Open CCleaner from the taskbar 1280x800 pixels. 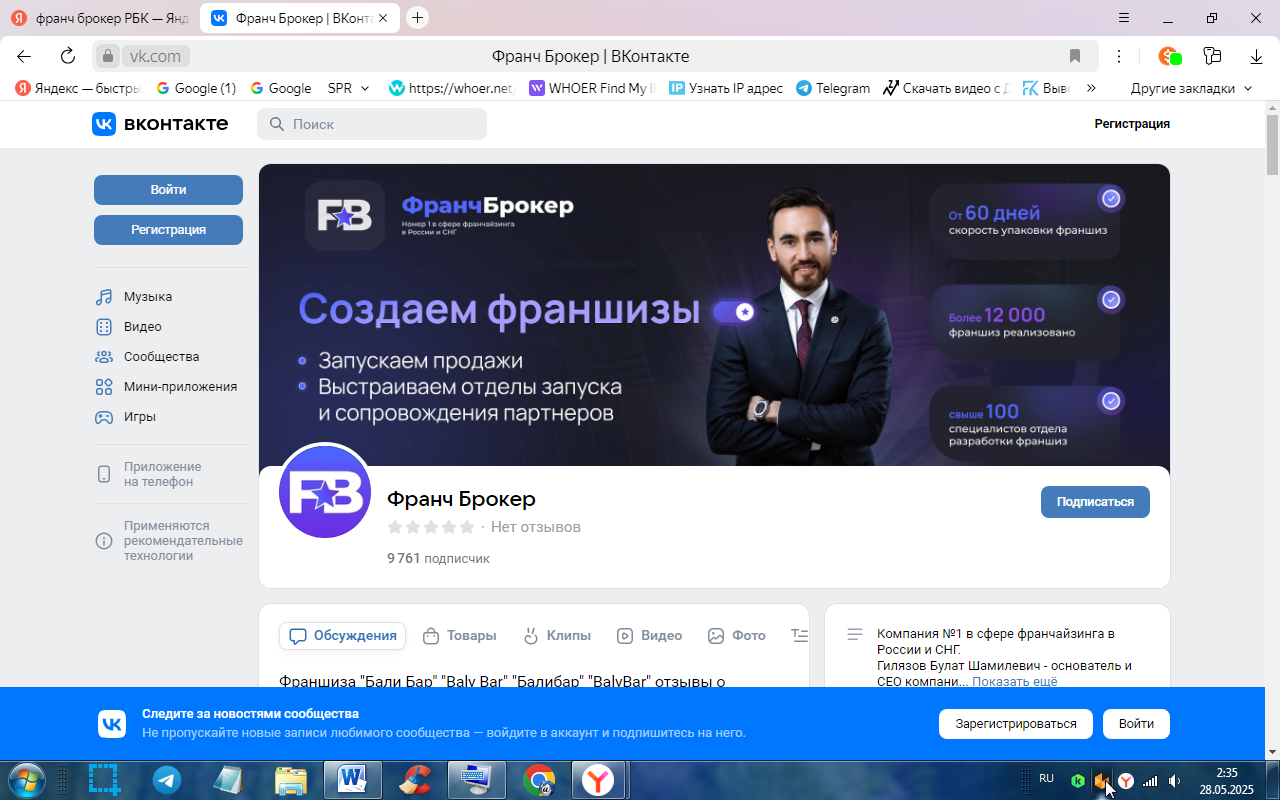tap(415, 780)
